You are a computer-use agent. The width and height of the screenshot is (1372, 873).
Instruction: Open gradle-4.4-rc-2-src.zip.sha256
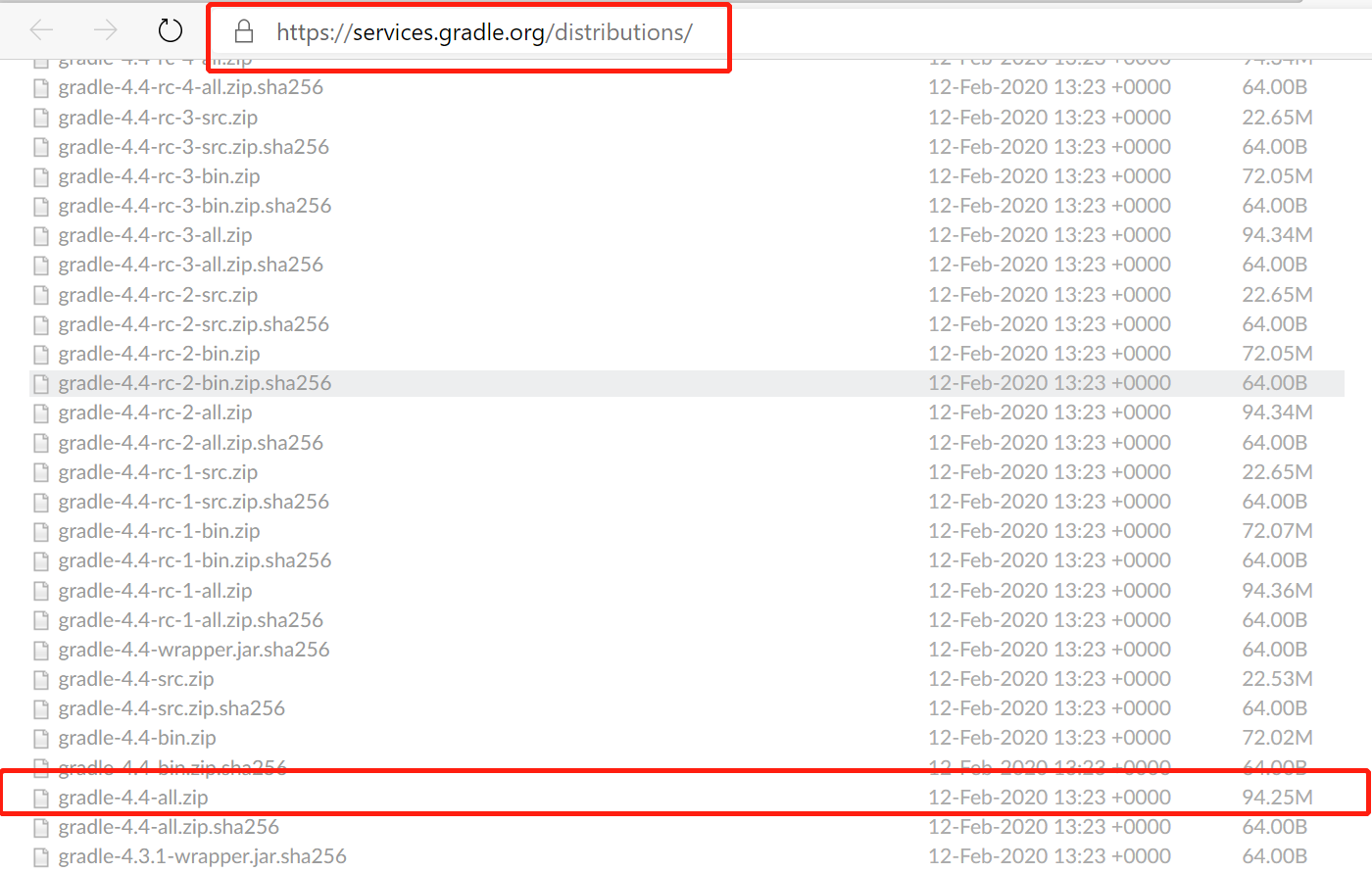[193, 324]
